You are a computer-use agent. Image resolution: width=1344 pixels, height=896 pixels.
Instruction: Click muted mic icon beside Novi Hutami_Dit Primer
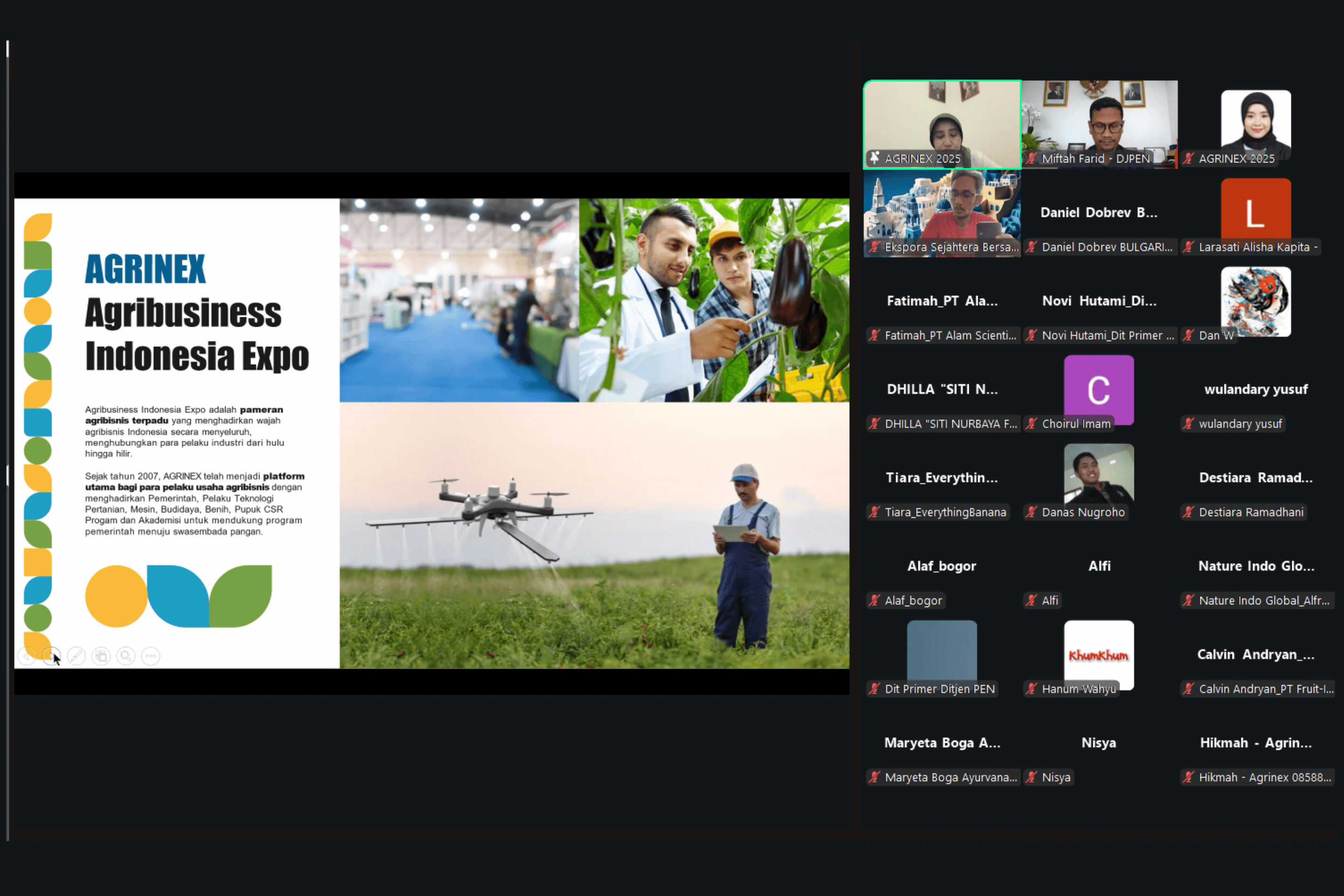[1031, 336]
